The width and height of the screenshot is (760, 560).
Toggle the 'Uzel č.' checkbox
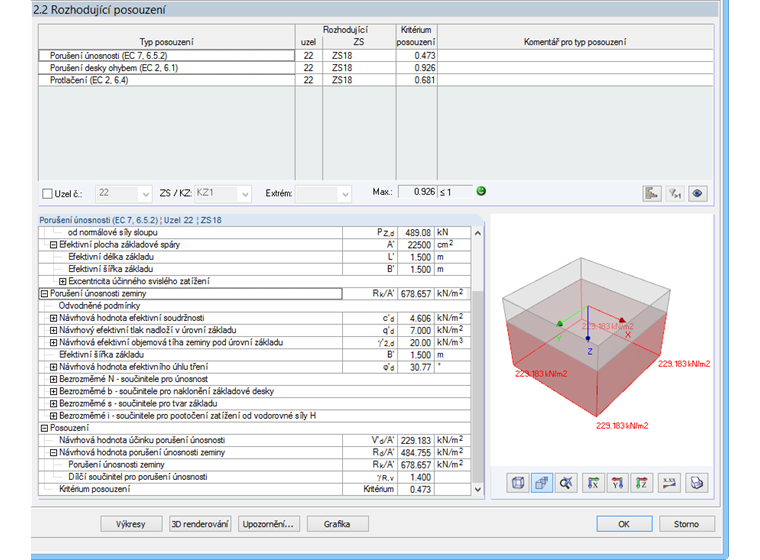pyautogui.click(x=48, y=193)
